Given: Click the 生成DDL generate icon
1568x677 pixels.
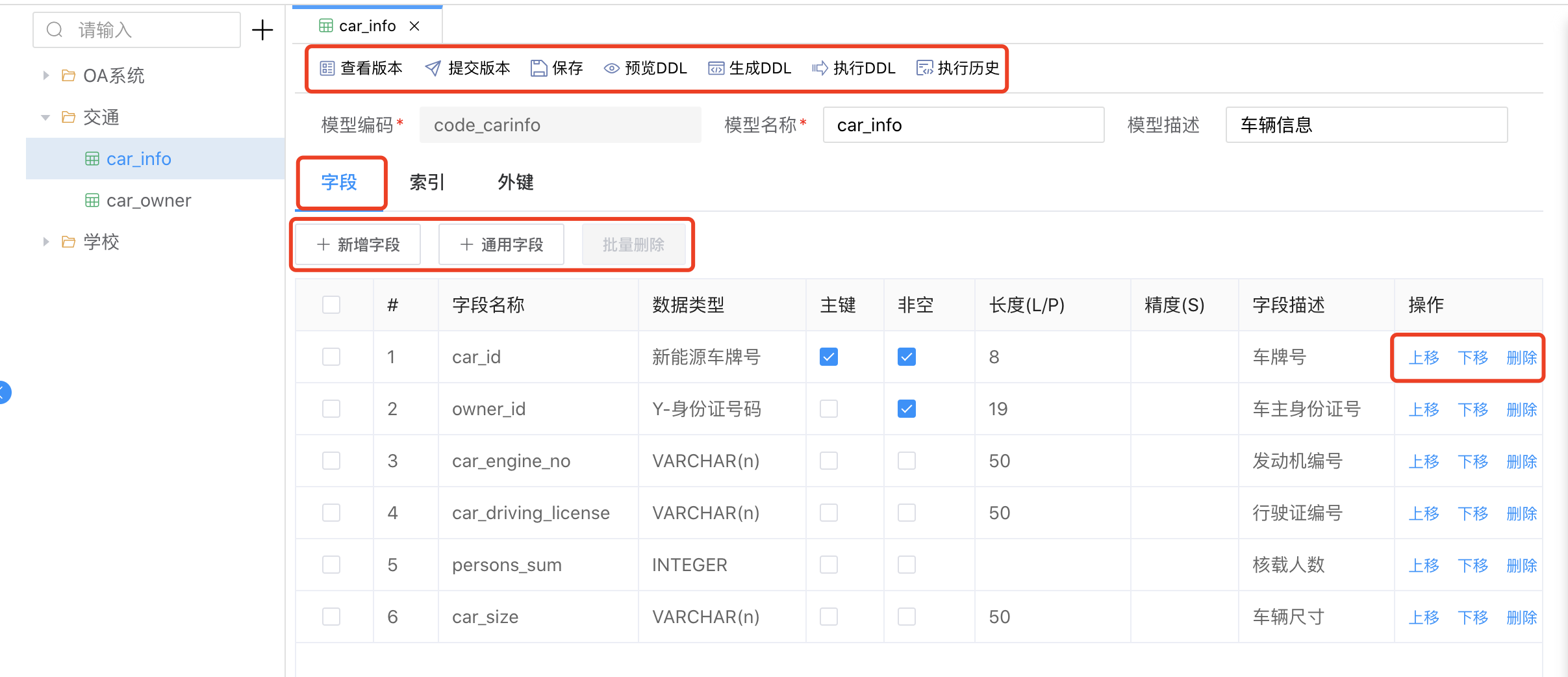Looking at the screenshot, I should point(716,68).
